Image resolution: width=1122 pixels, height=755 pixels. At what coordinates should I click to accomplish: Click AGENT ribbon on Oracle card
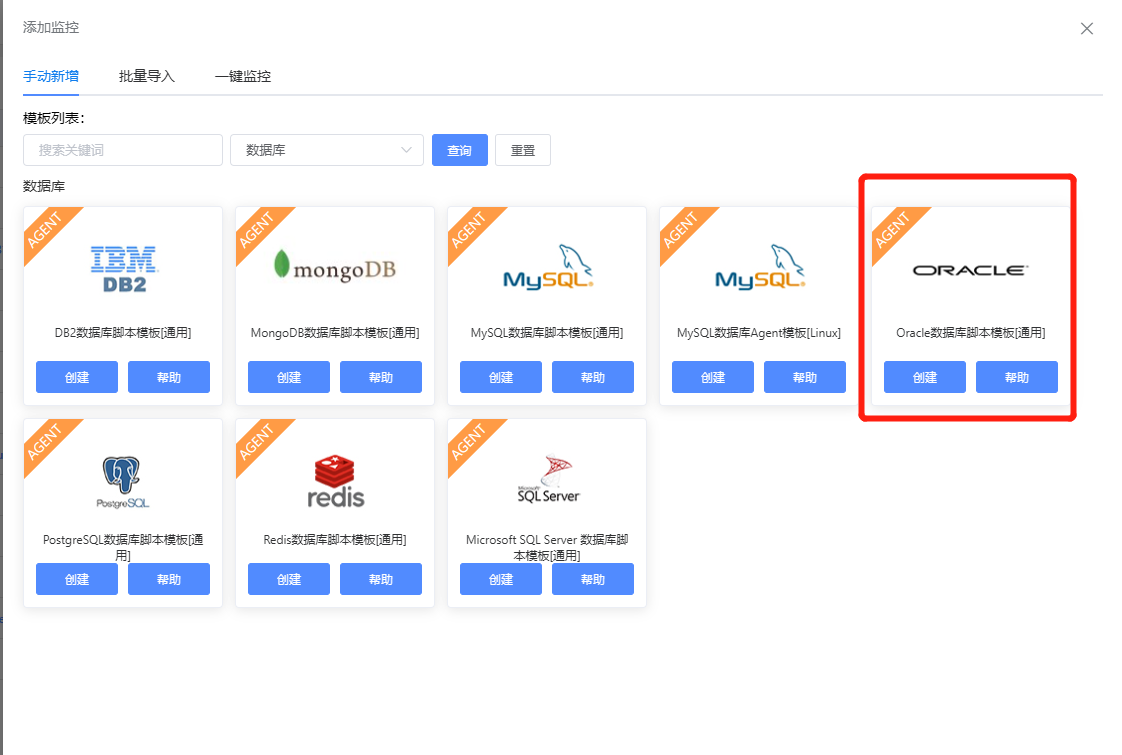893,230
